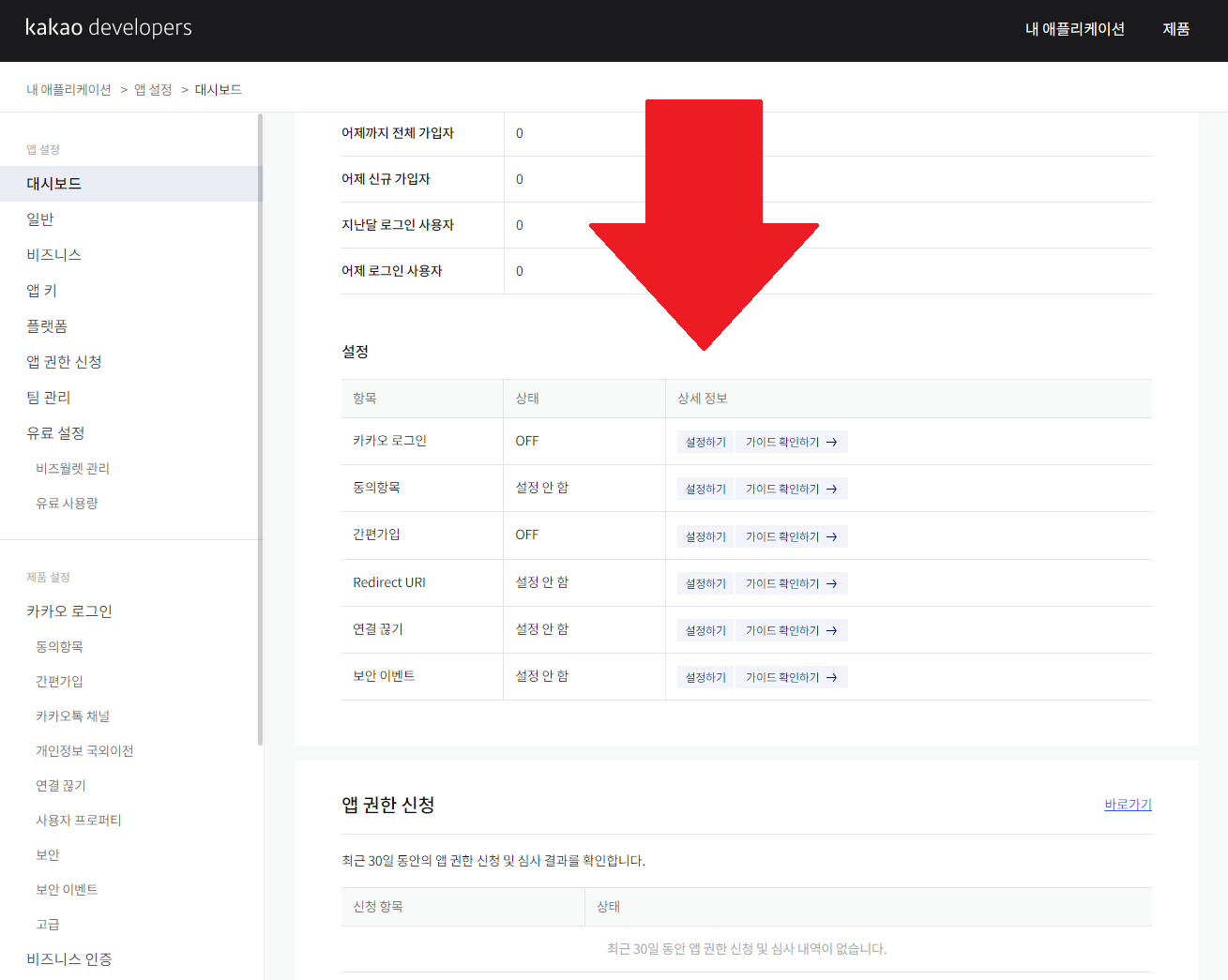Image resolution: width=1228 pixels, height=980 pixels.
Task: Open 동의항목 sidebar sub-item
Action: click(59, 647)
